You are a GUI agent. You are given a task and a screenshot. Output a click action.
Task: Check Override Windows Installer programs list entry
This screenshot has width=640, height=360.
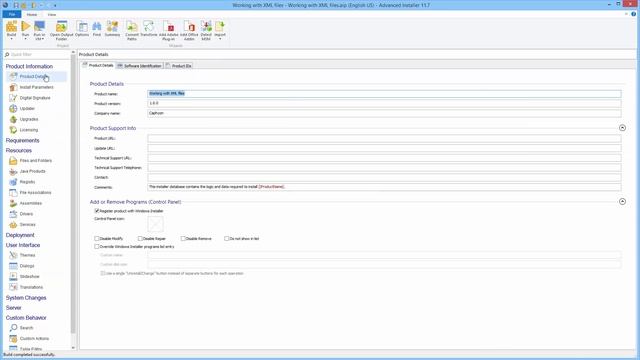click(97, 247)
